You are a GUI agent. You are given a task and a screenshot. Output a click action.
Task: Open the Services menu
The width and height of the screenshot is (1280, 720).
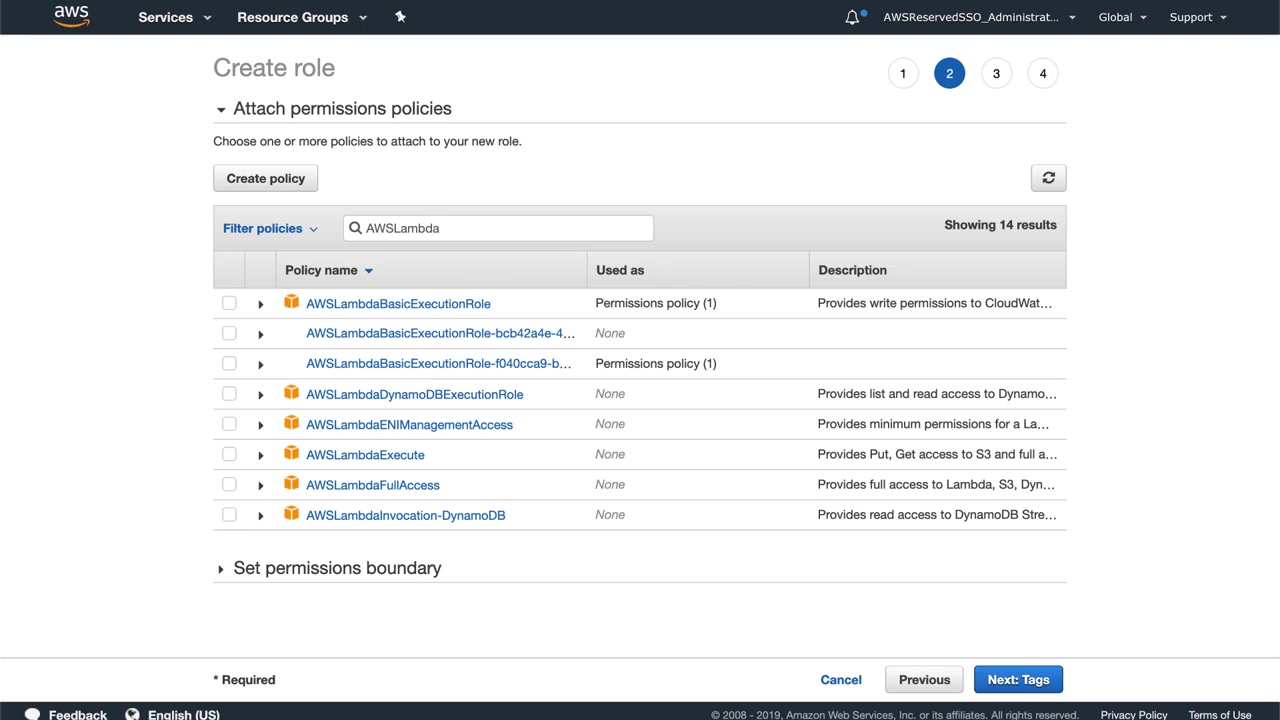click(174, 17)
